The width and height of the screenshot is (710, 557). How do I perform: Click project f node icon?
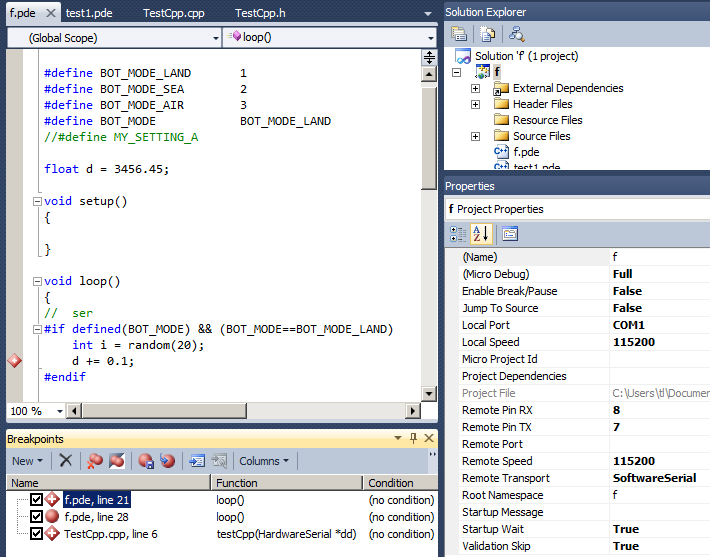point(483,72)
